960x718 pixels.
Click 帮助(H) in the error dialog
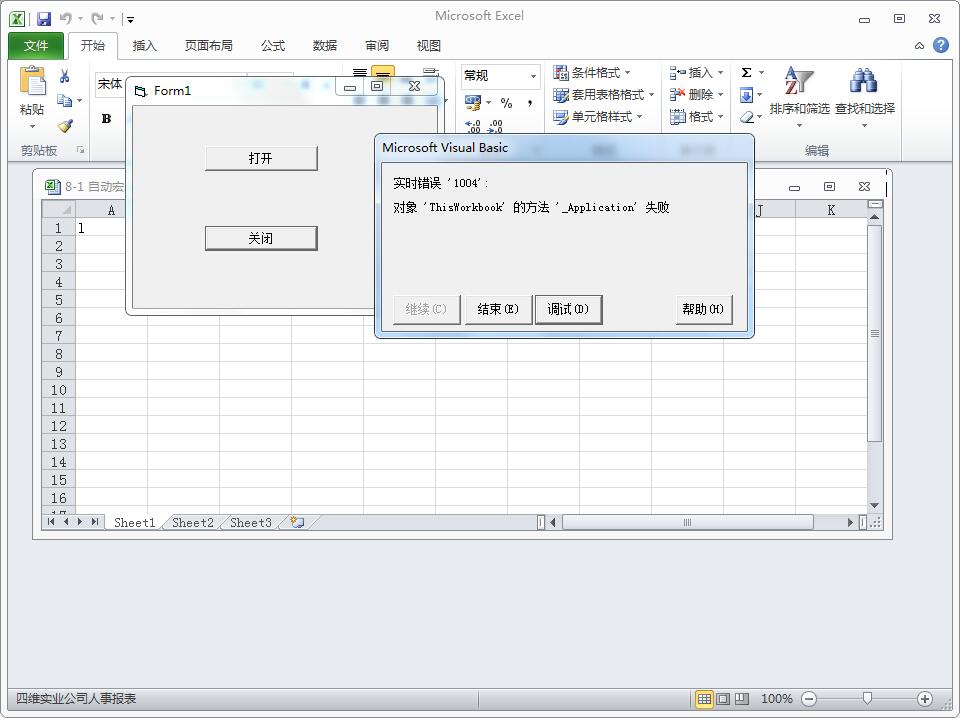(x=703, y=309)
